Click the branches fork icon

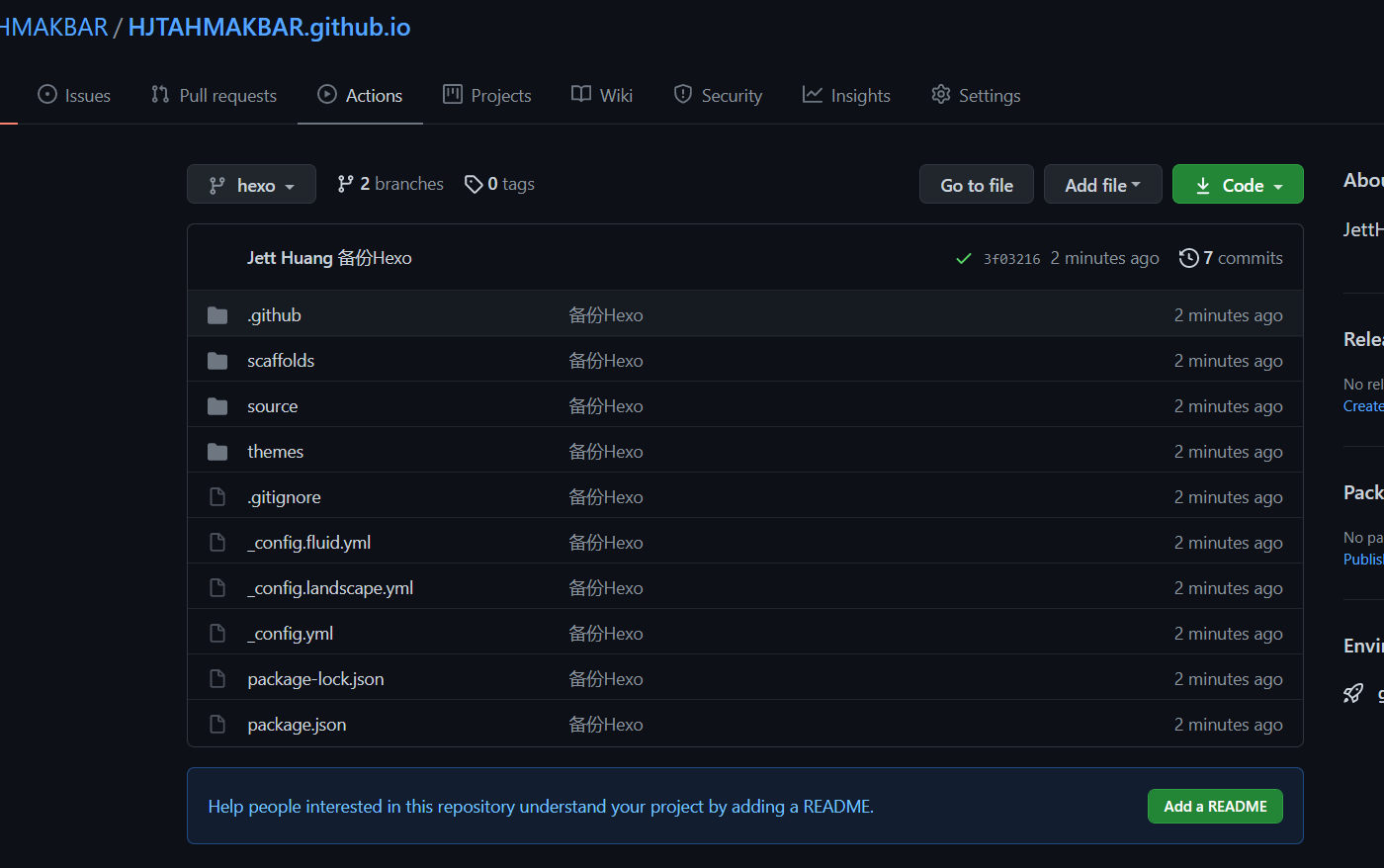(345, 184)
